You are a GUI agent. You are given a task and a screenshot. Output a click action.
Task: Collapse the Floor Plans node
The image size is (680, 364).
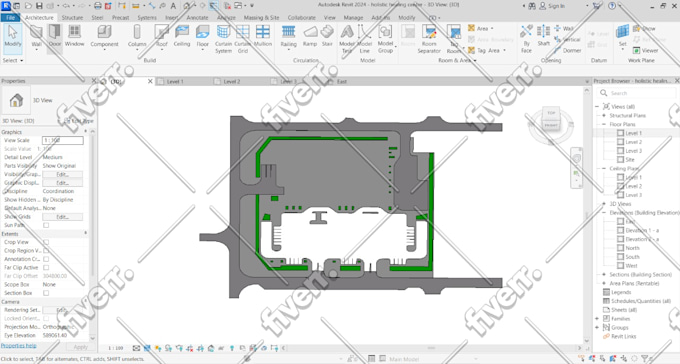coord(604,124)
